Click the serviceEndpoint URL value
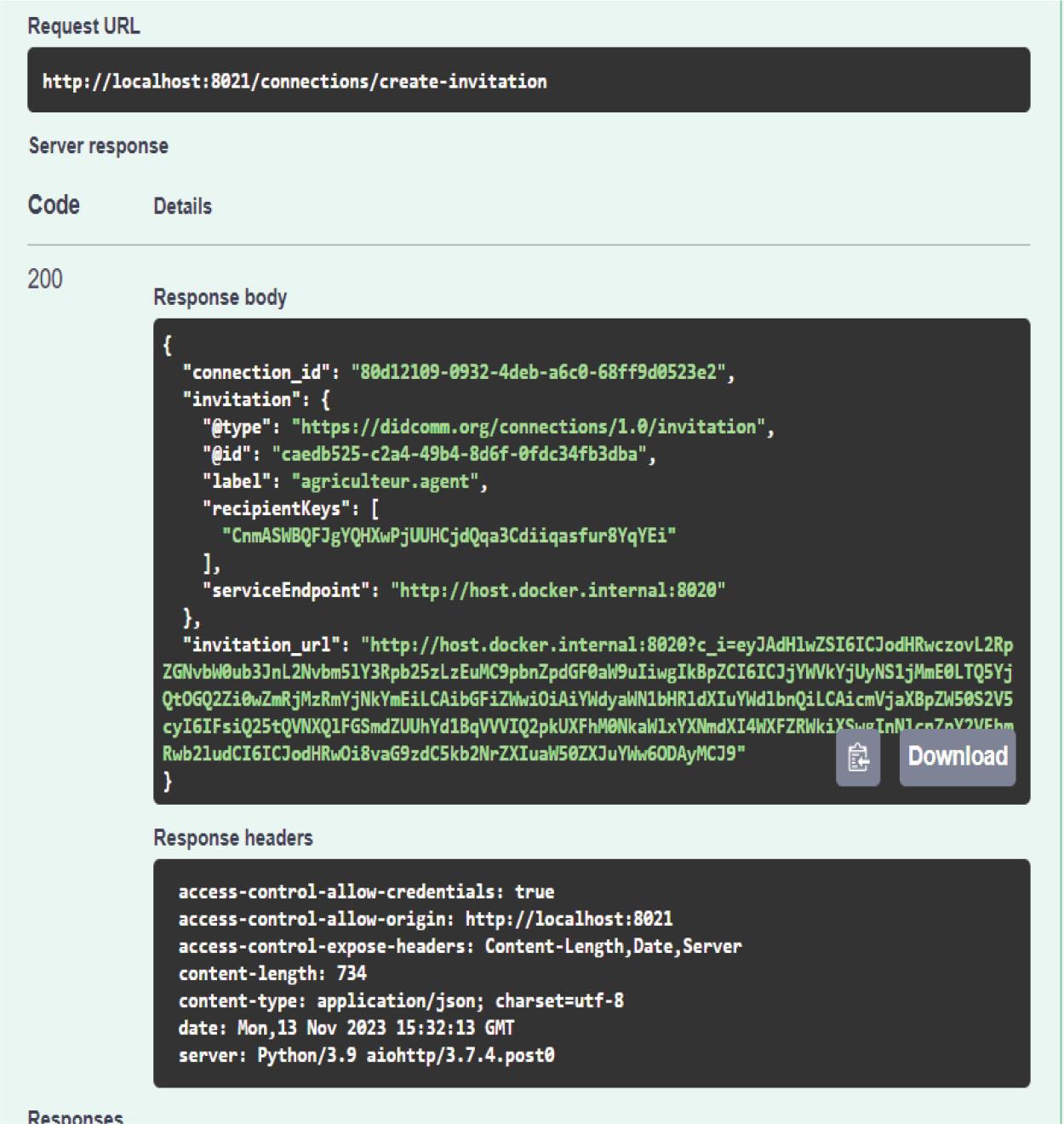The height and width of the screenshot is (1124, 1064). coord(558,590)
